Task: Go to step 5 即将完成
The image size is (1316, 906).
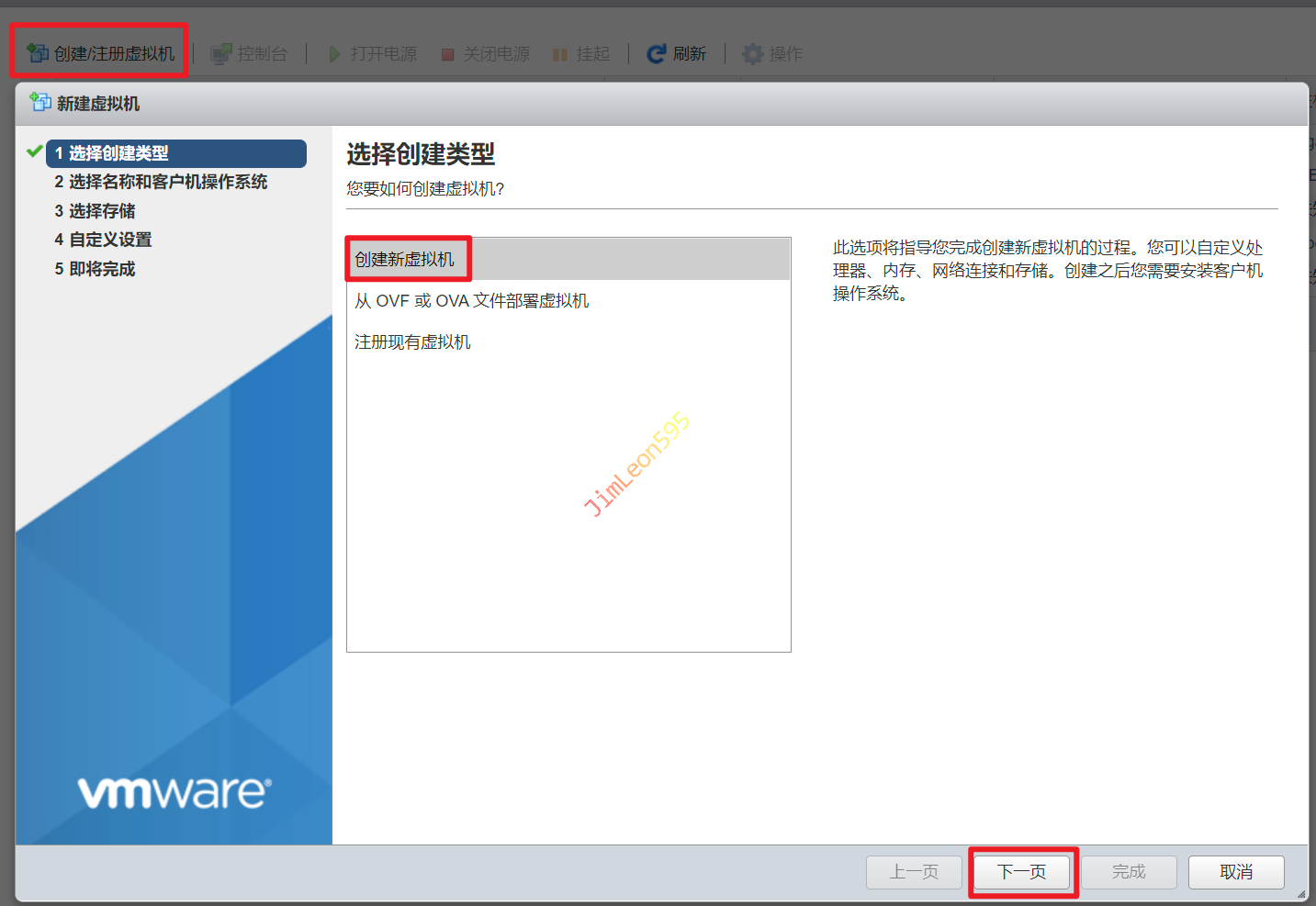Action: (95, 269)
